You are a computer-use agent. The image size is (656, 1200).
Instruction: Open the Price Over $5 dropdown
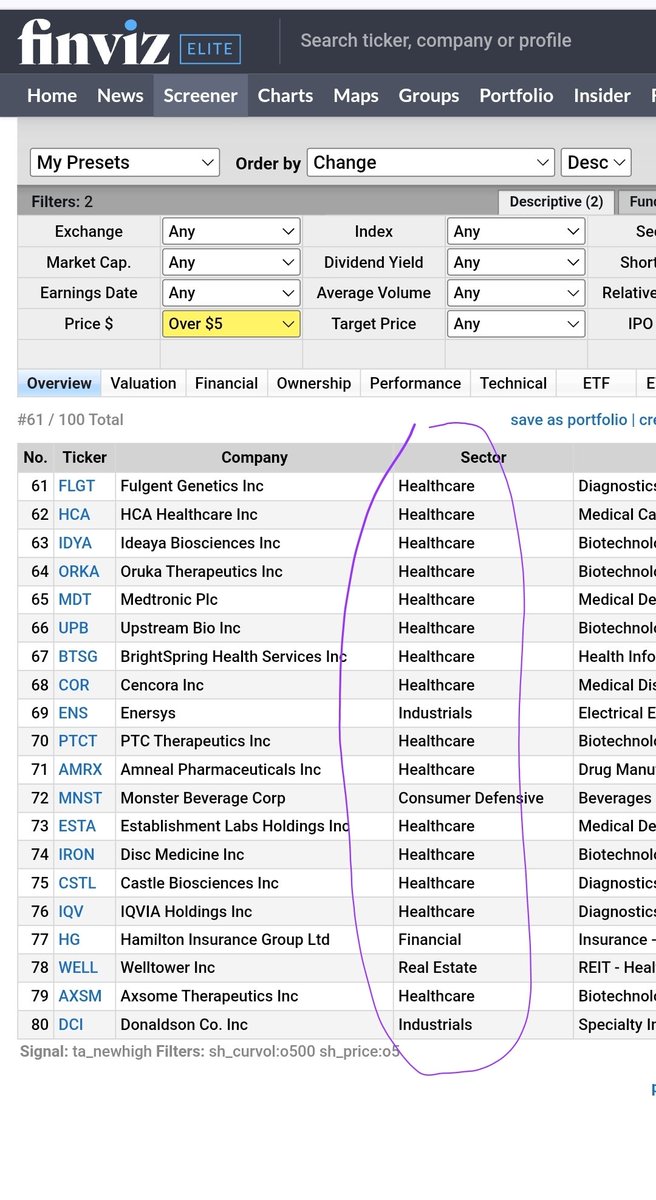(231, 324)
